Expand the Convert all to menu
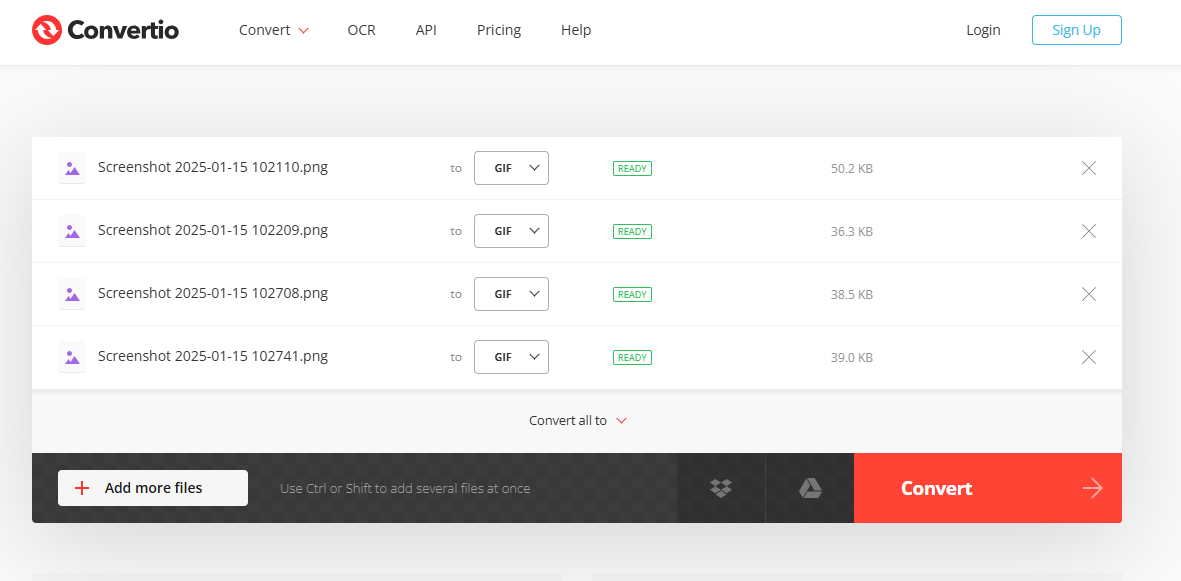This screenshot has width=1181, height=581. coord(578,420)
